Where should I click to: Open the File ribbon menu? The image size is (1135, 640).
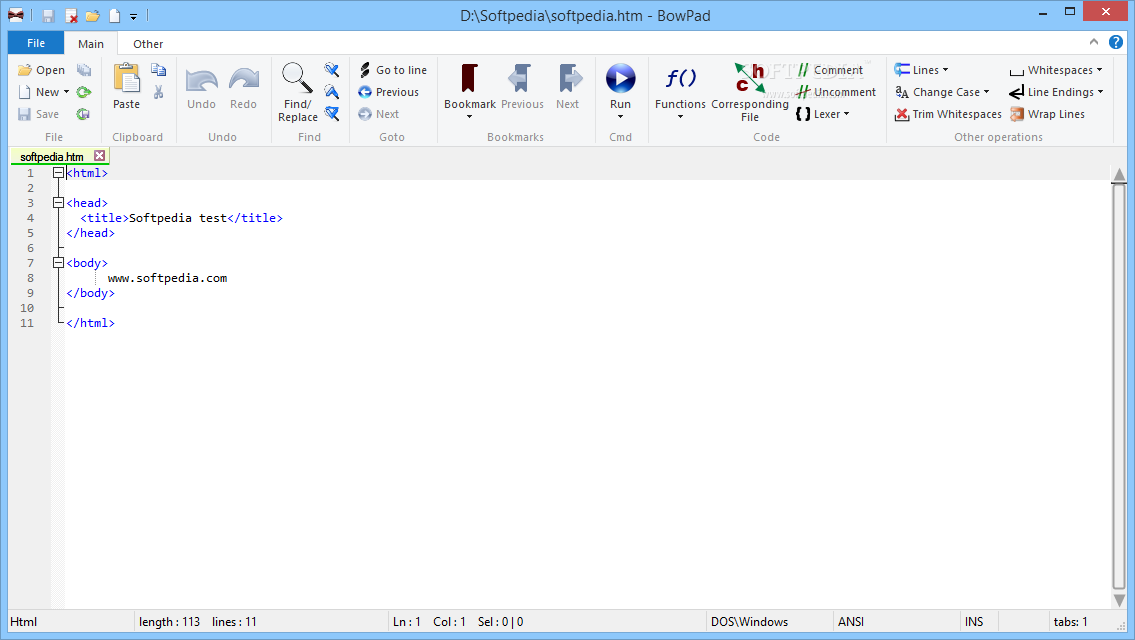(35, 43)
